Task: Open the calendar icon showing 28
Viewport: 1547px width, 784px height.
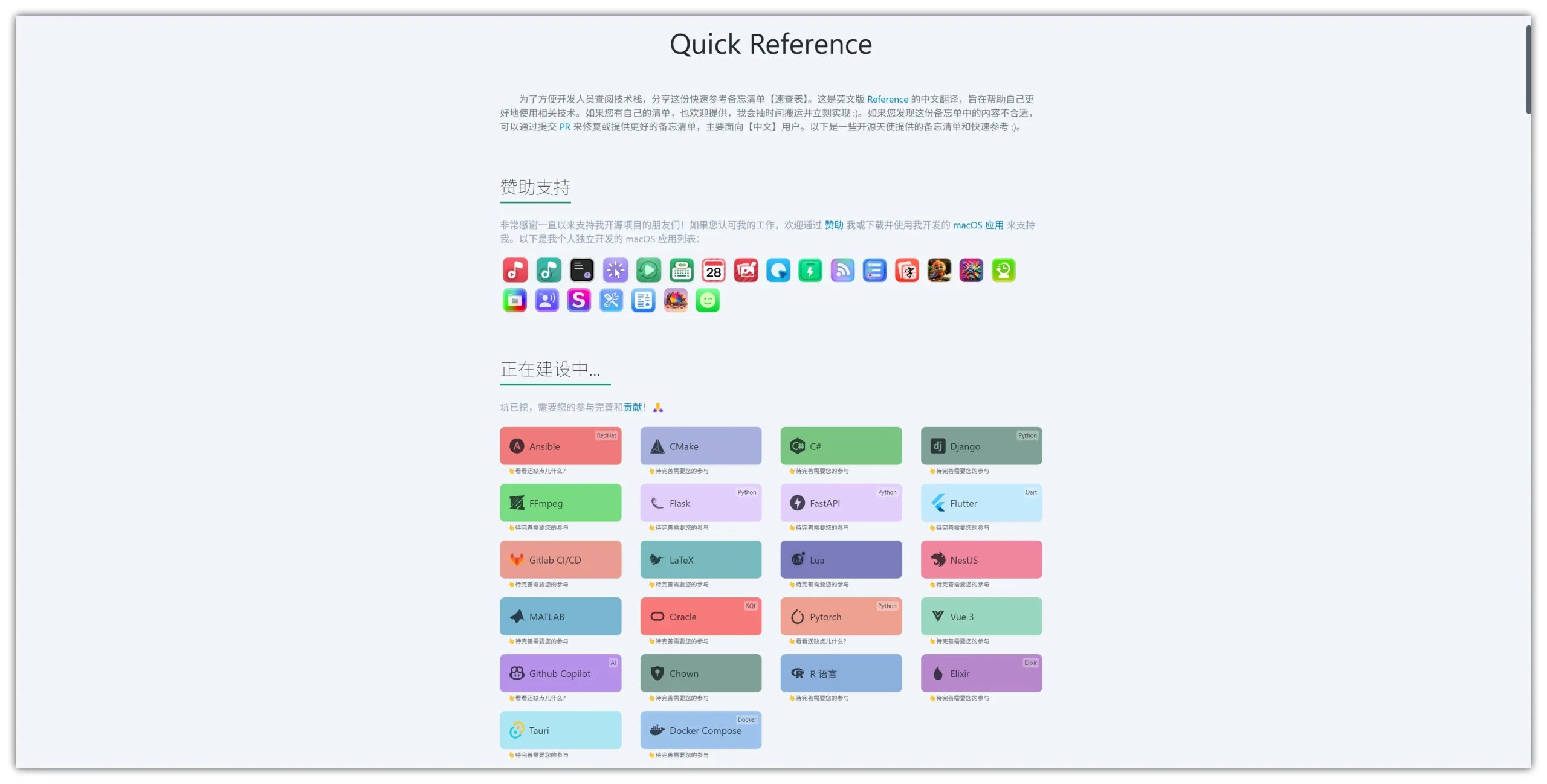Action: (714, 270)
